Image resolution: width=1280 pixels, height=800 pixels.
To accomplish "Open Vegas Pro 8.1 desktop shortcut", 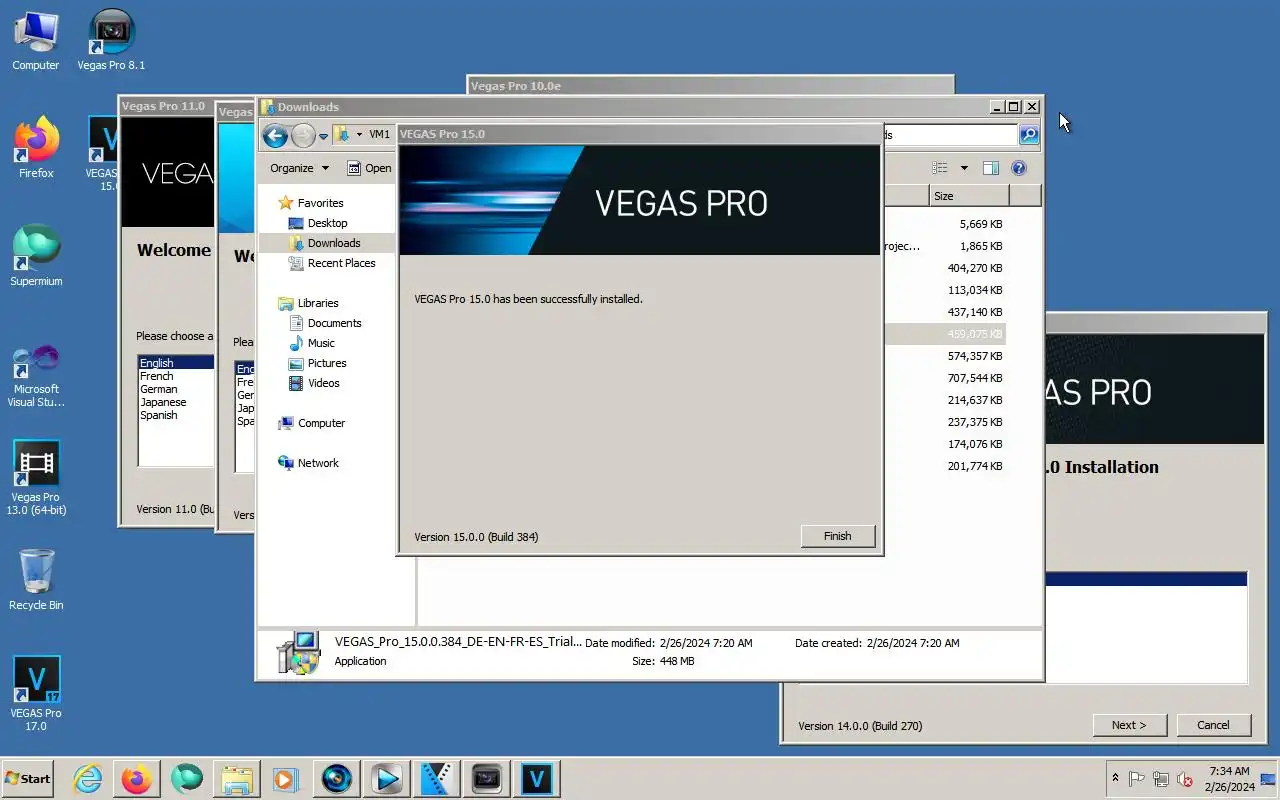I will (111, 41).
